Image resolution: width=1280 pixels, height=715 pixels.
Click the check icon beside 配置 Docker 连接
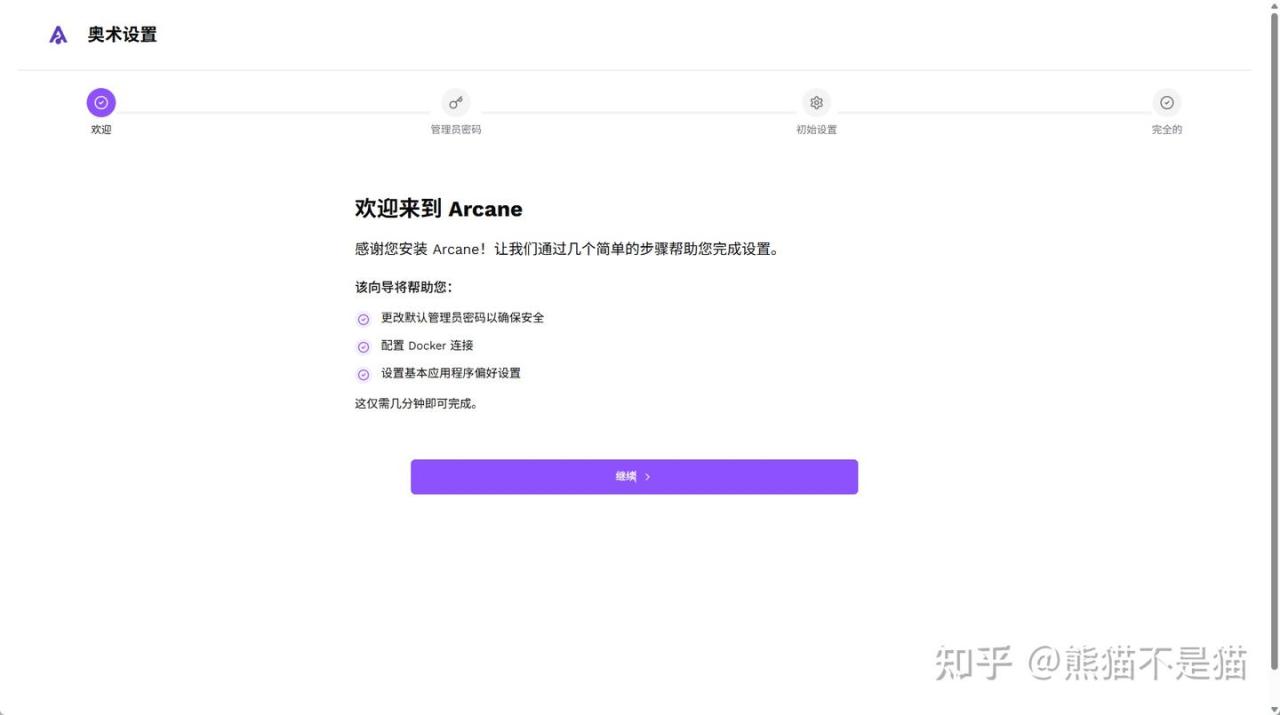point(364,347)
